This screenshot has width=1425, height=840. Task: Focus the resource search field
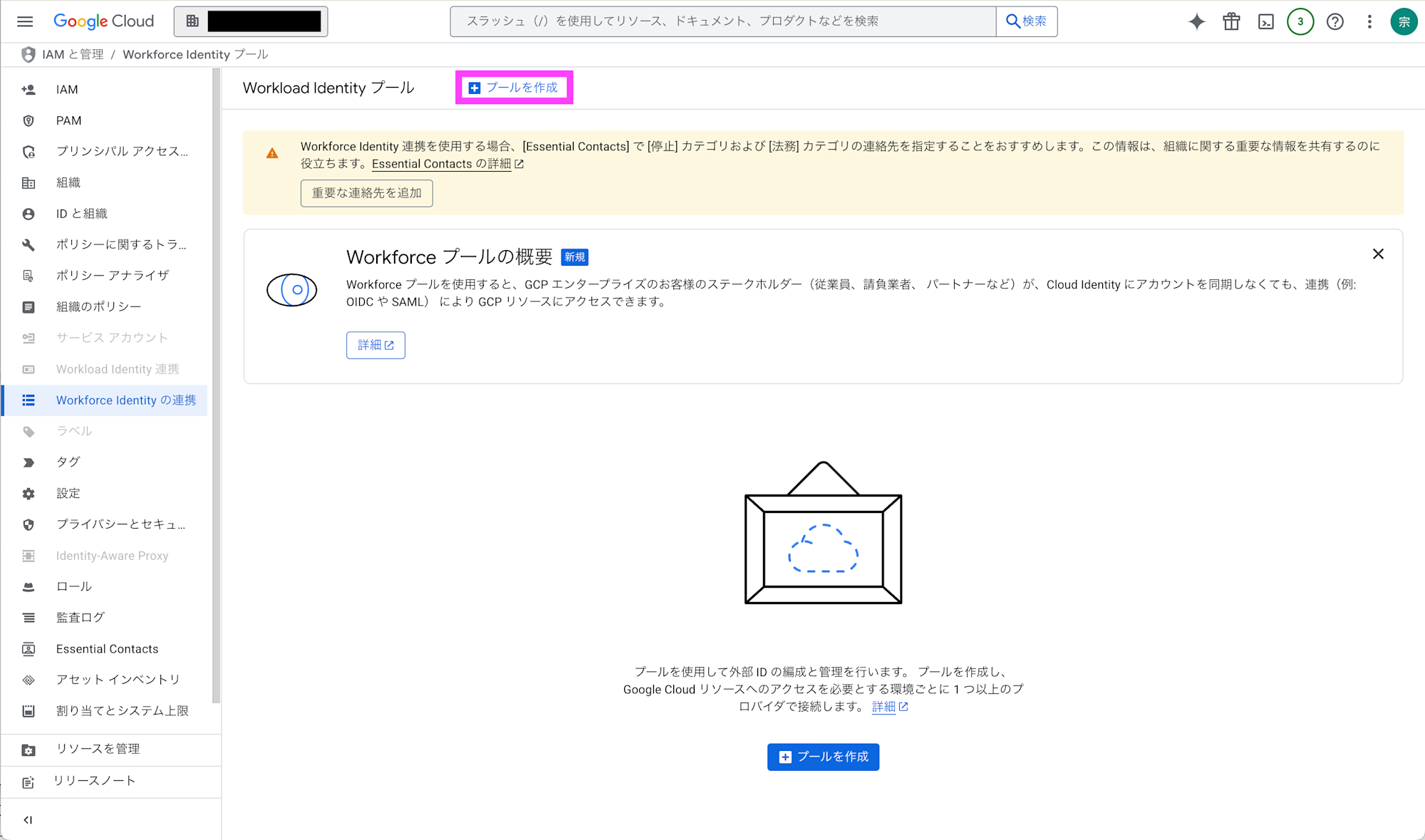coord(723,21)
